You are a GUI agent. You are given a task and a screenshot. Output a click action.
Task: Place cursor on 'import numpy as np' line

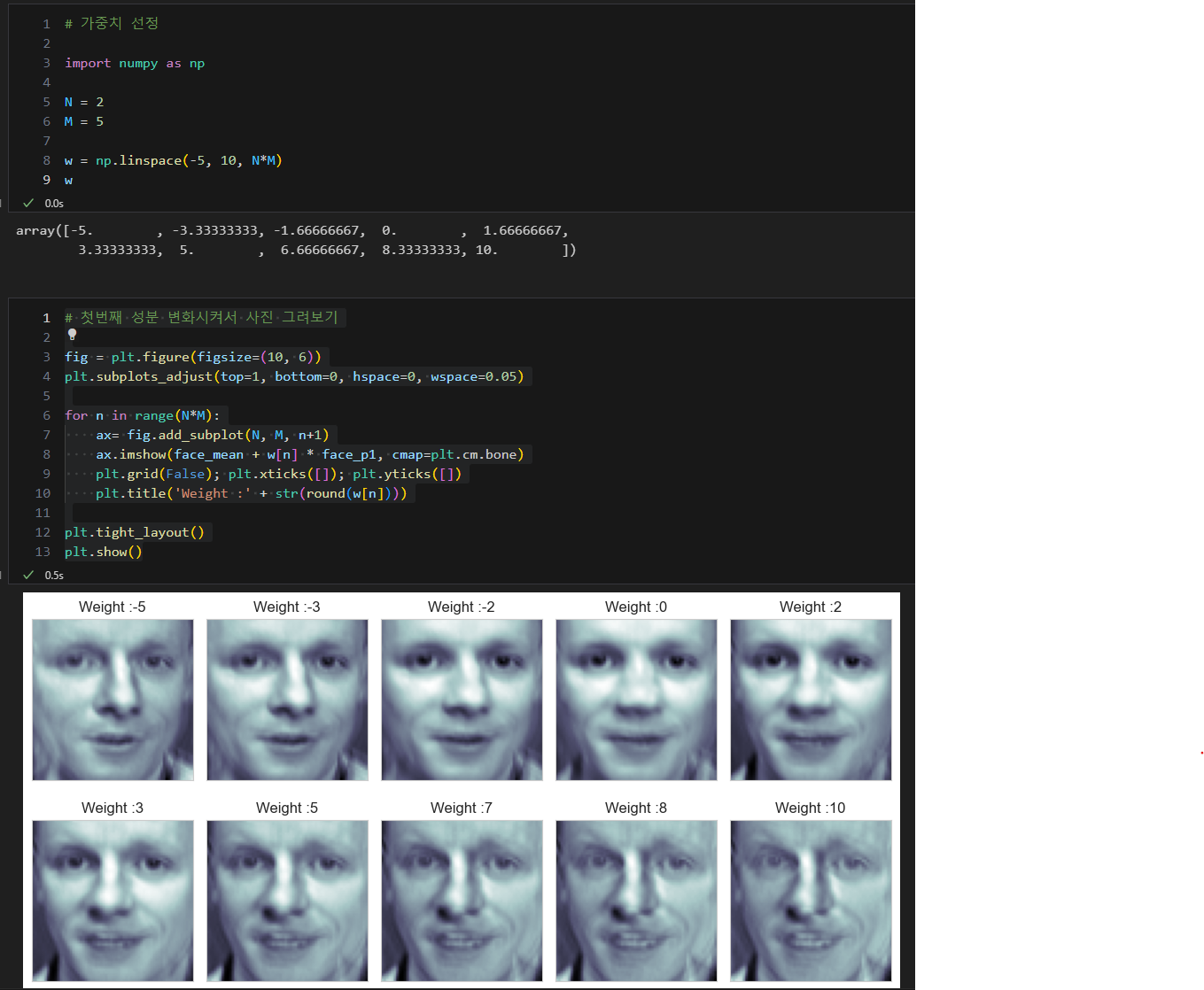click(135, 63)
